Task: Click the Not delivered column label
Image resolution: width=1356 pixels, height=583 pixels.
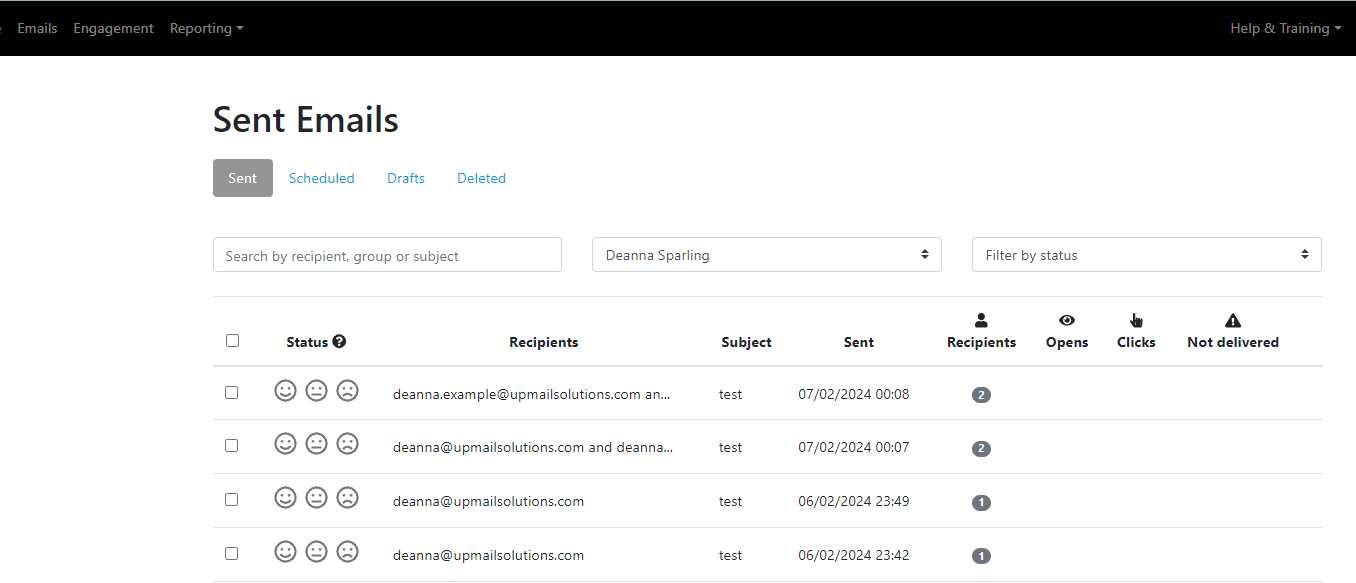Action: coord(1233,342)
